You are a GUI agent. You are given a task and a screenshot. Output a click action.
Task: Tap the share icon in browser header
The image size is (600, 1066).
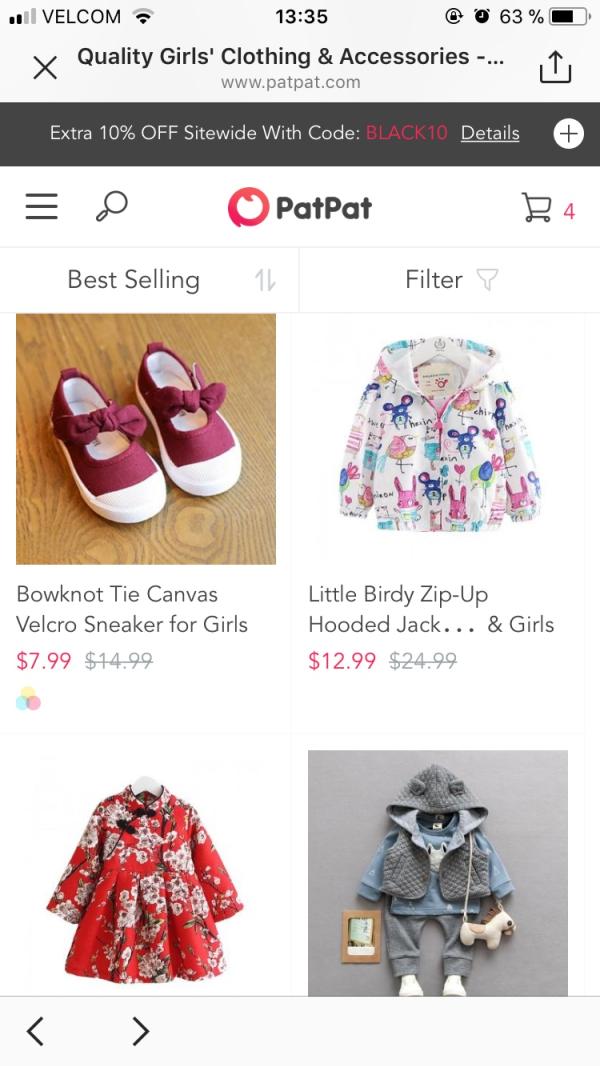[x=555, y=67]
